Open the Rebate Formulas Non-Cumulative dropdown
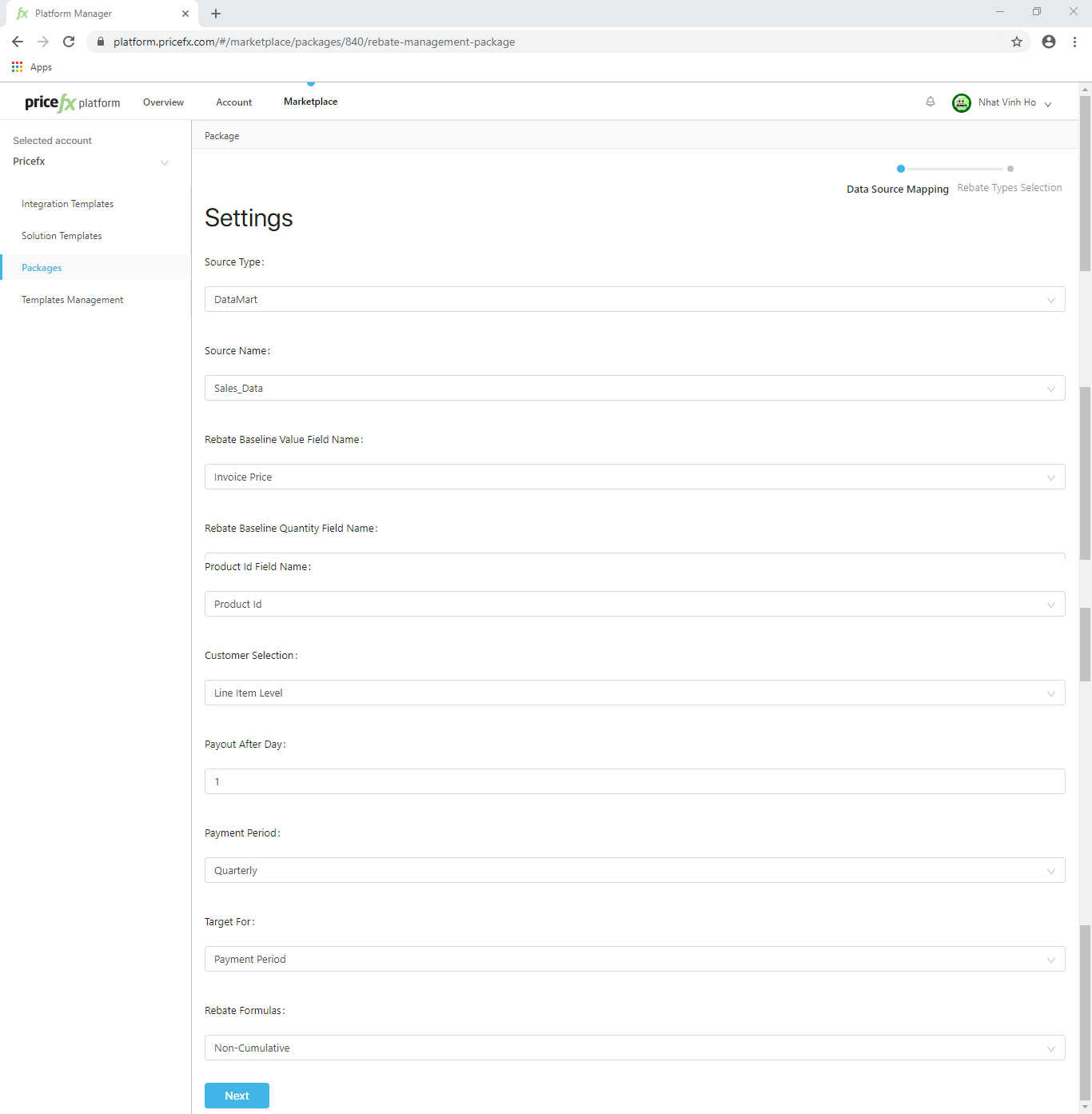The width and height of the screenshot is (1092, 1114). pyautogui.click(x=634, y=1048)
